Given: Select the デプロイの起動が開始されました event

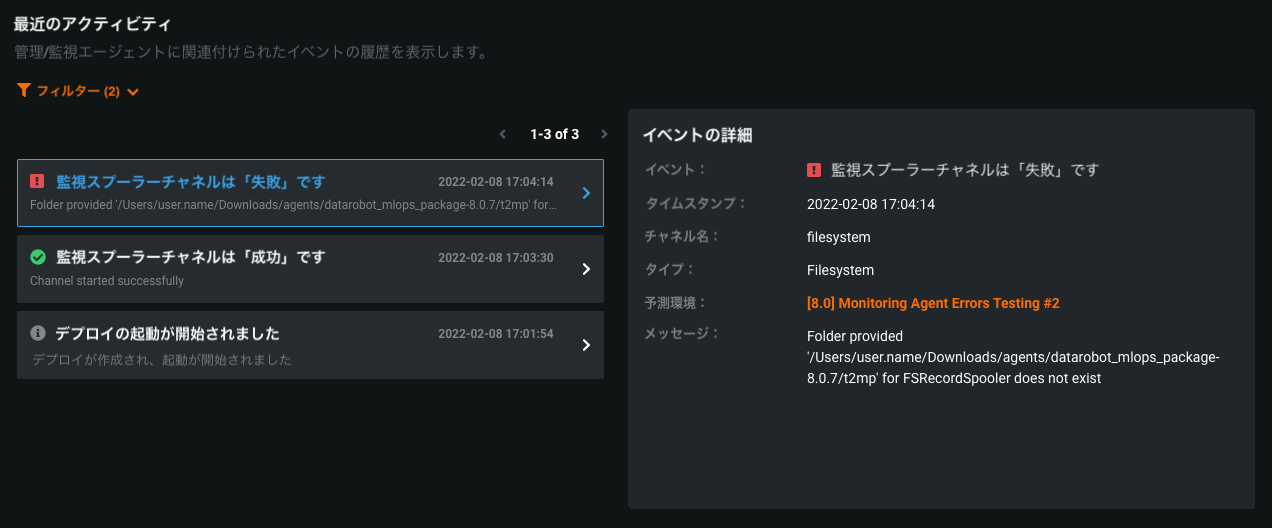Looking at the screenshot, I should pyautogui.click(x=167, y=333).
